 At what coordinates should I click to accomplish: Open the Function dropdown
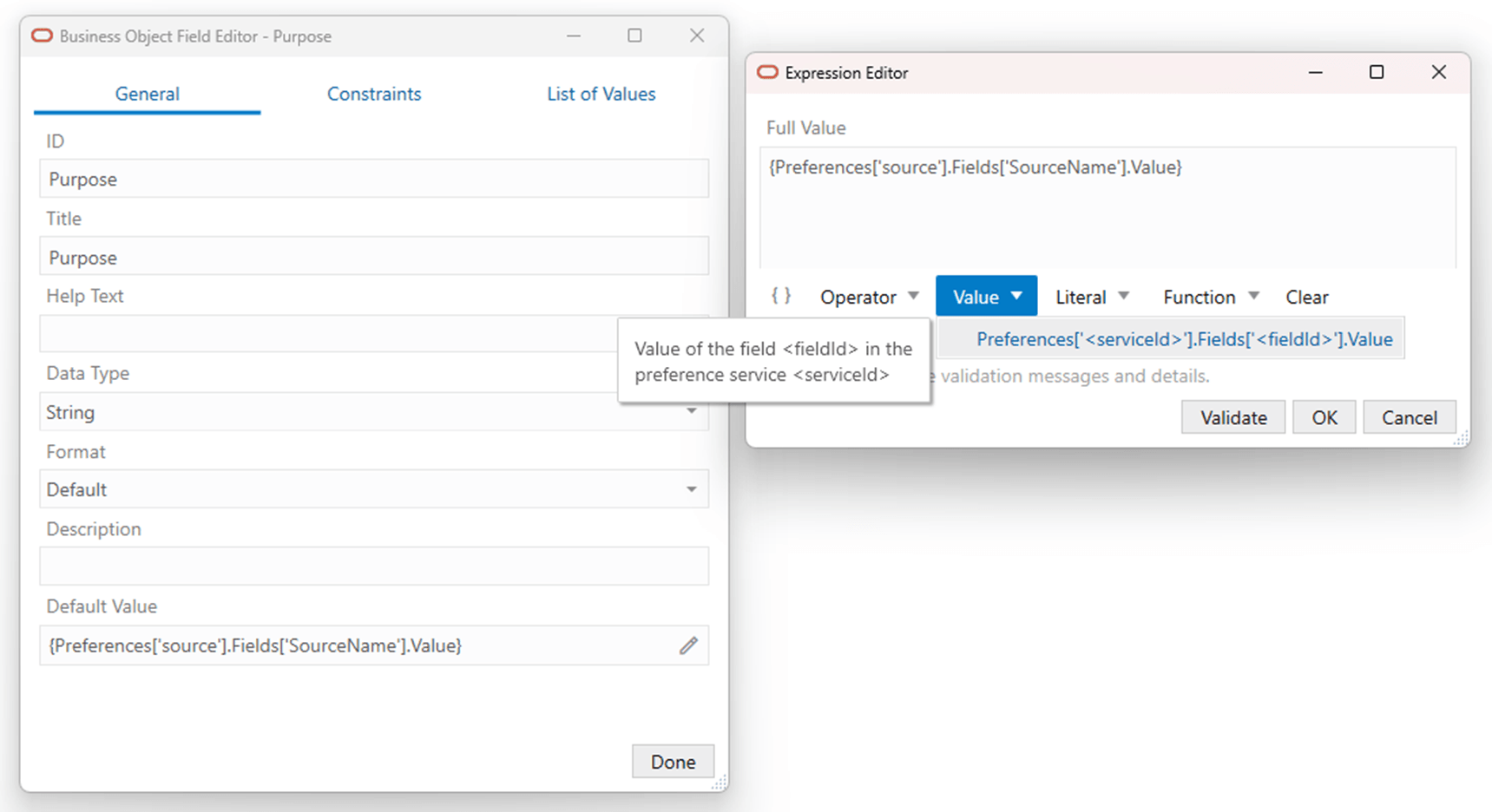[x=1209, y=296]
